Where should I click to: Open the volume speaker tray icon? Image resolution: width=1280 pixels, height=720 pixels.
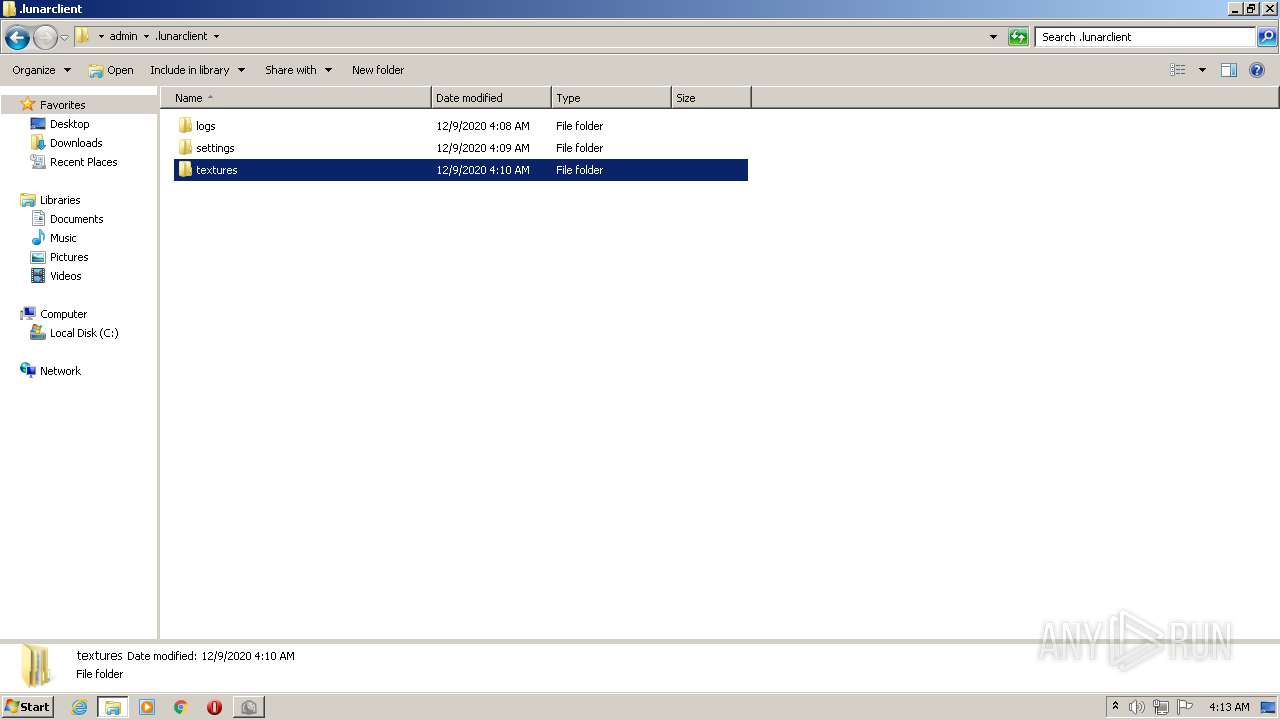pos(1137,707)
